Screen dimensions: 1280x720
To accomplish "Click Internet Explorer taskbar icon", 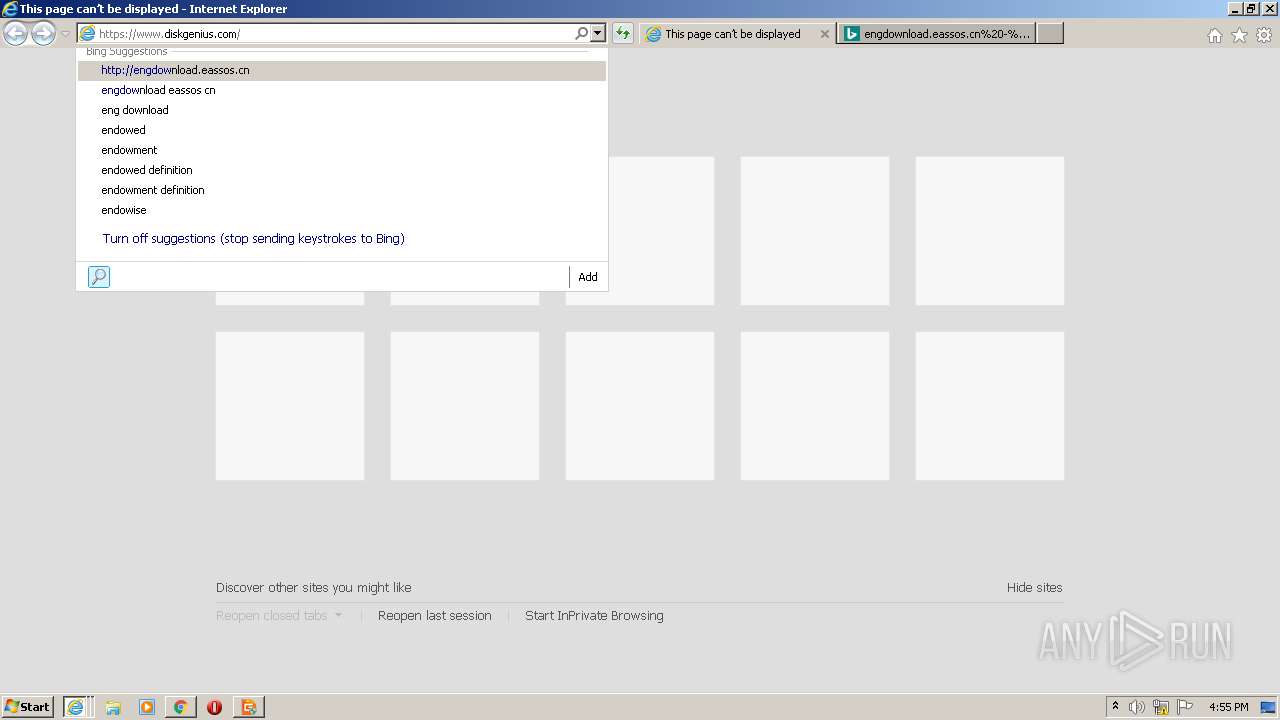I will click(x=77, y=707).
